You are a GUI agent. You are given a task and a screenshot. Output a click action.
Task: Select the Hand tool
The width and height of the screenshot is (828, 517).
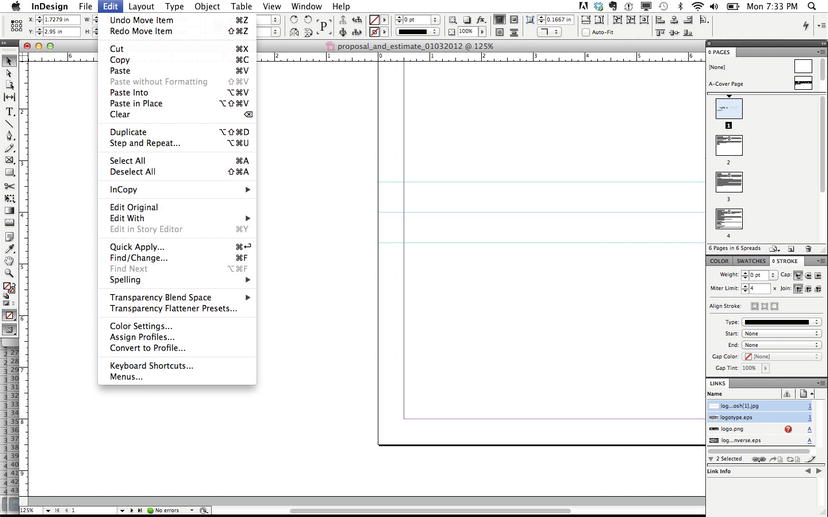9,261
